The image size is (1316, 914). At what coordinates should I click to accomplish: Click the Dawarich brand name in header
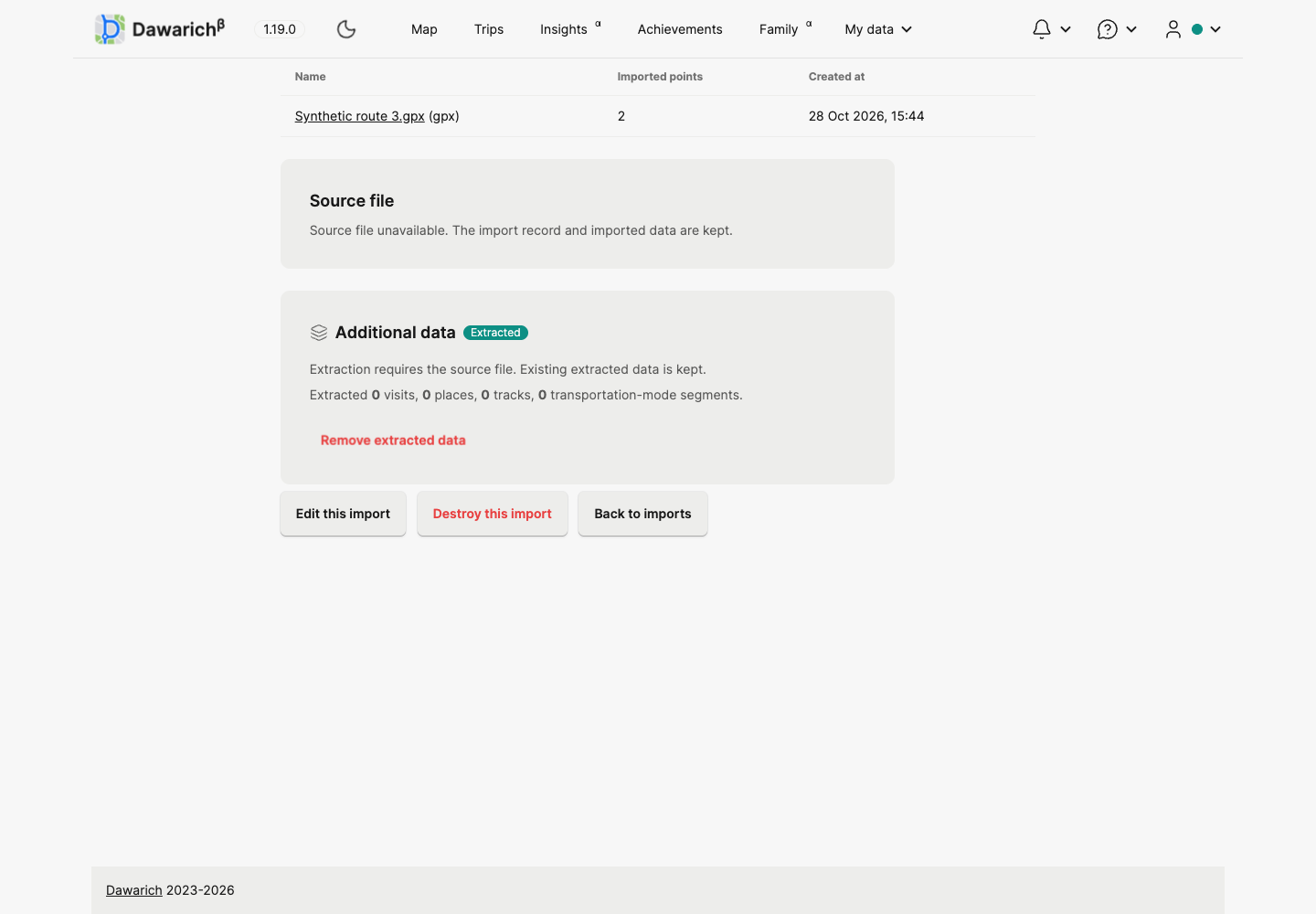point(178,29)
